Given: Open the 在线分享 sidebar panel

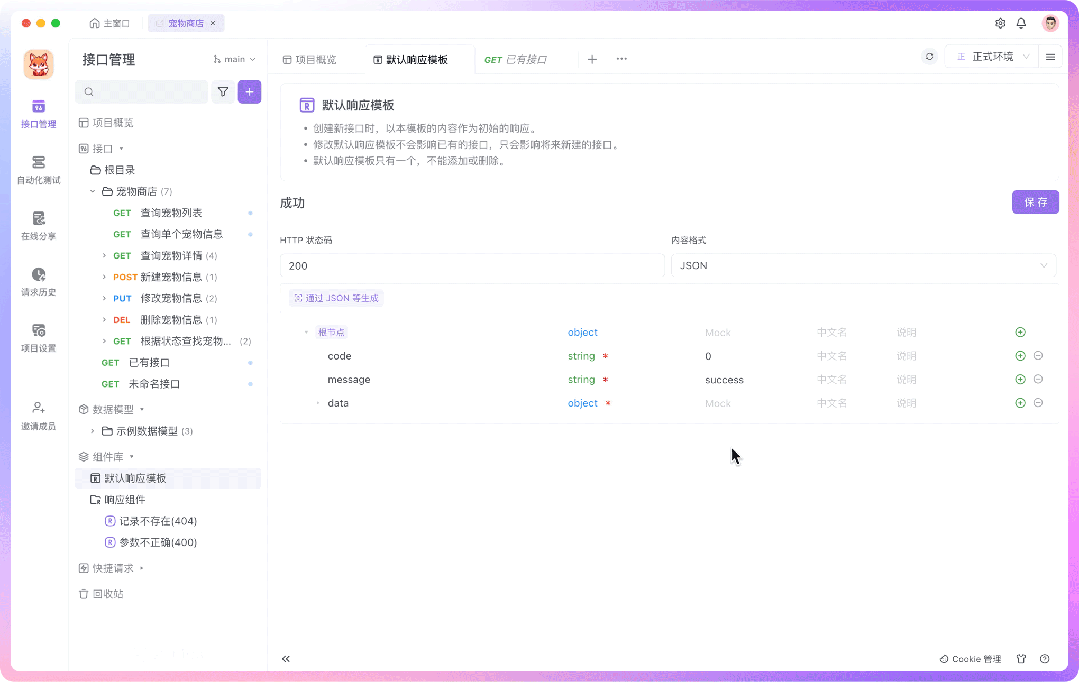Looking at the screenshot, I should pos(38,226).
